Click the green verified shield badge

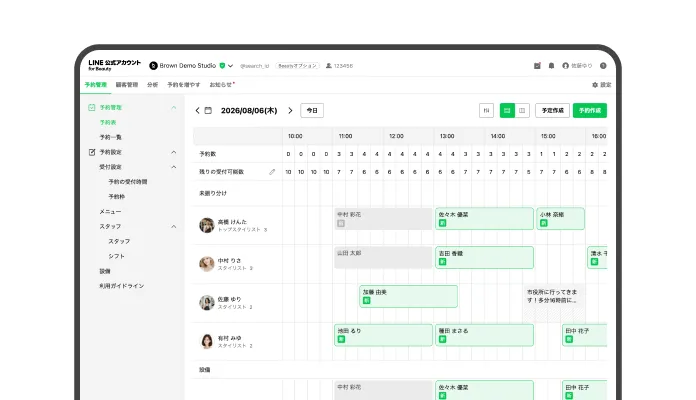coord(222,66)
